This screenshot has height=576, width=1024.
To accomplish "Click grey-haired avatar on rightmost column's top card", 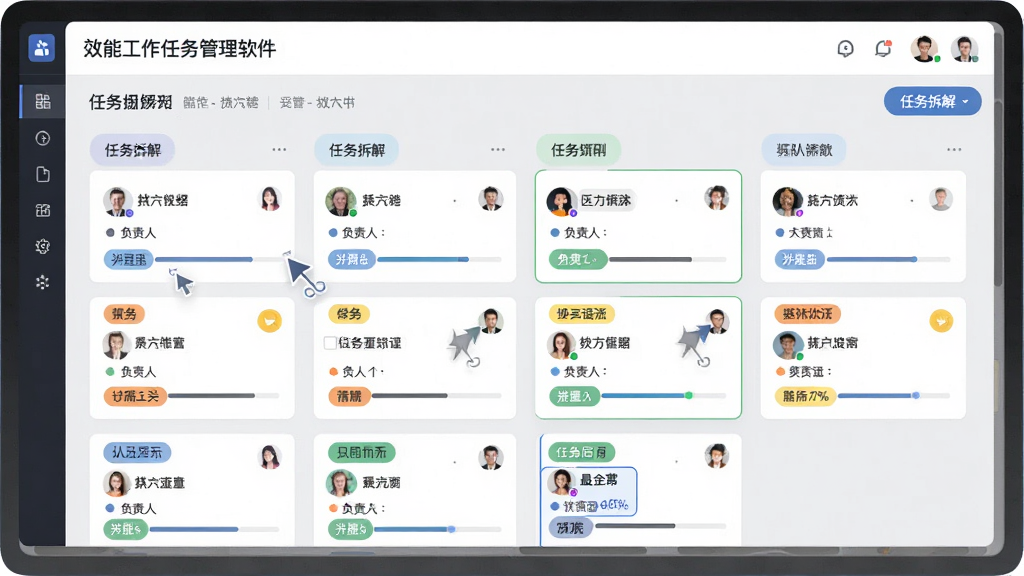I will [941, 199].
